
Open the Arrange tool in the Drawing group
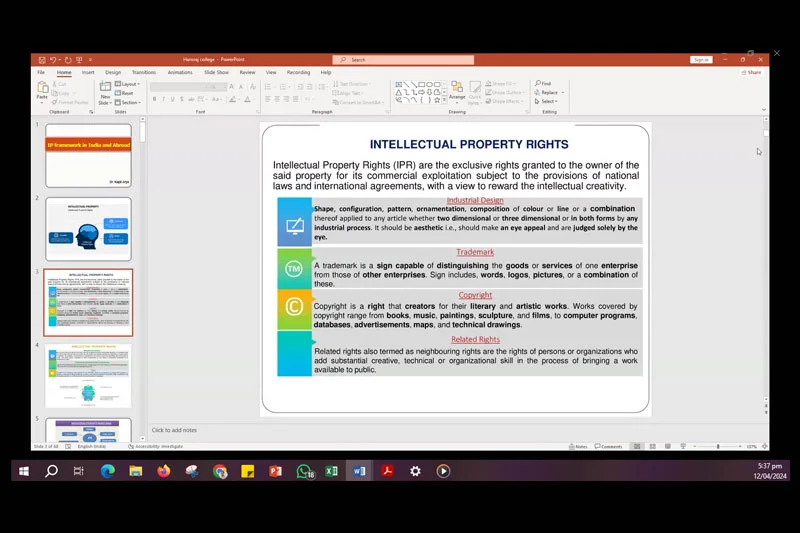pos(457,90)
